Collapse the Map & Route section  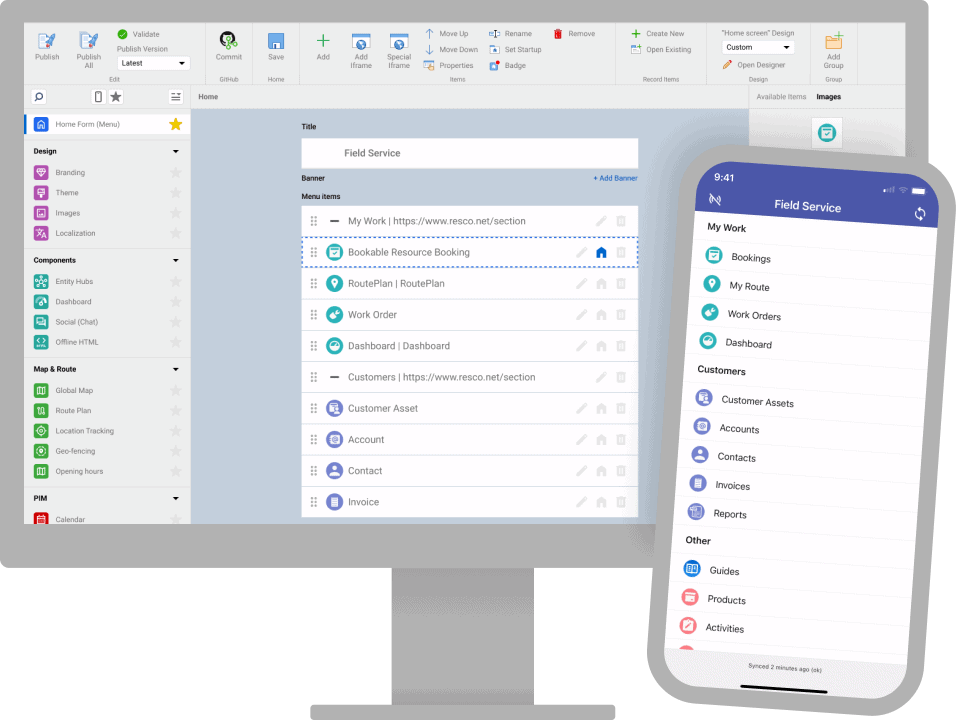176,369
